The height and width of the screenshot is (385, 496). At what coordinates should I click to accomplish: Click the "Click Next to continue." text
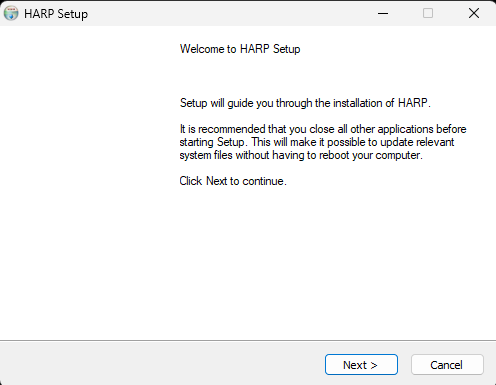[x=233, y=181]
